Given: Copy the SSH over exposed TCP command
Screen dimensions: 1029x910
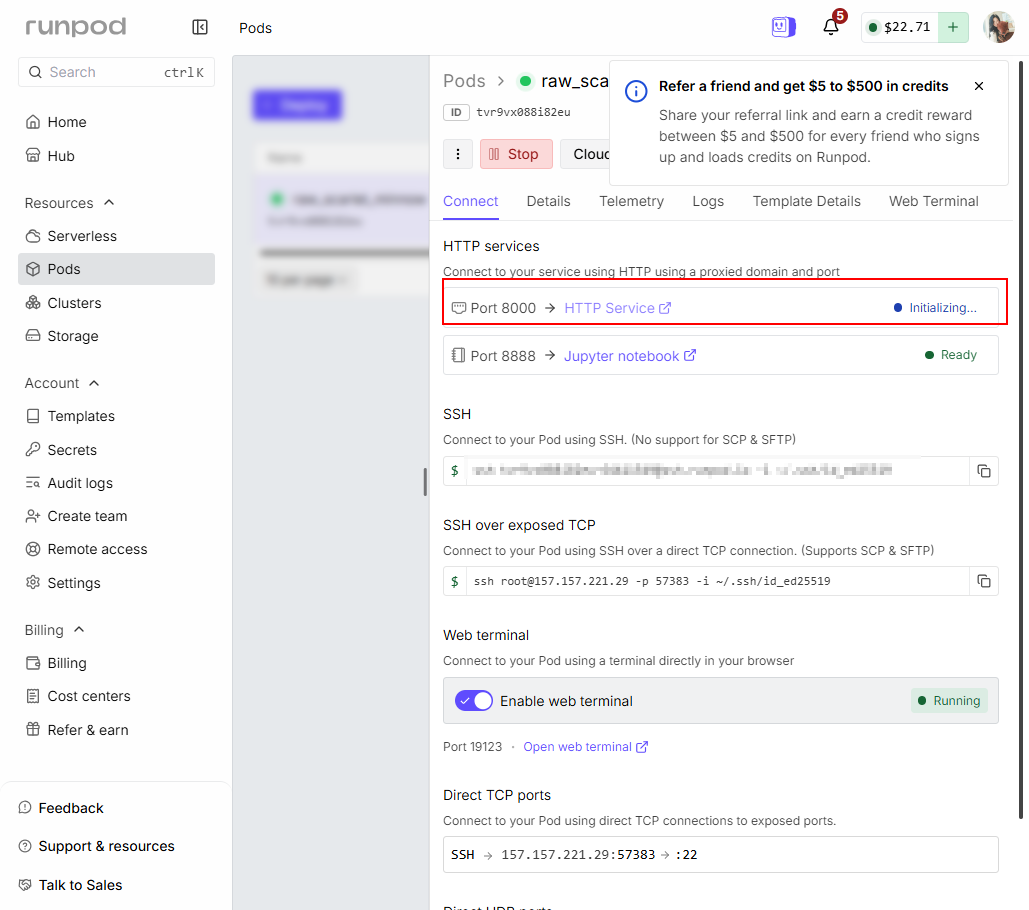Looking at the screenshot, I should click(x=983, y=581).
